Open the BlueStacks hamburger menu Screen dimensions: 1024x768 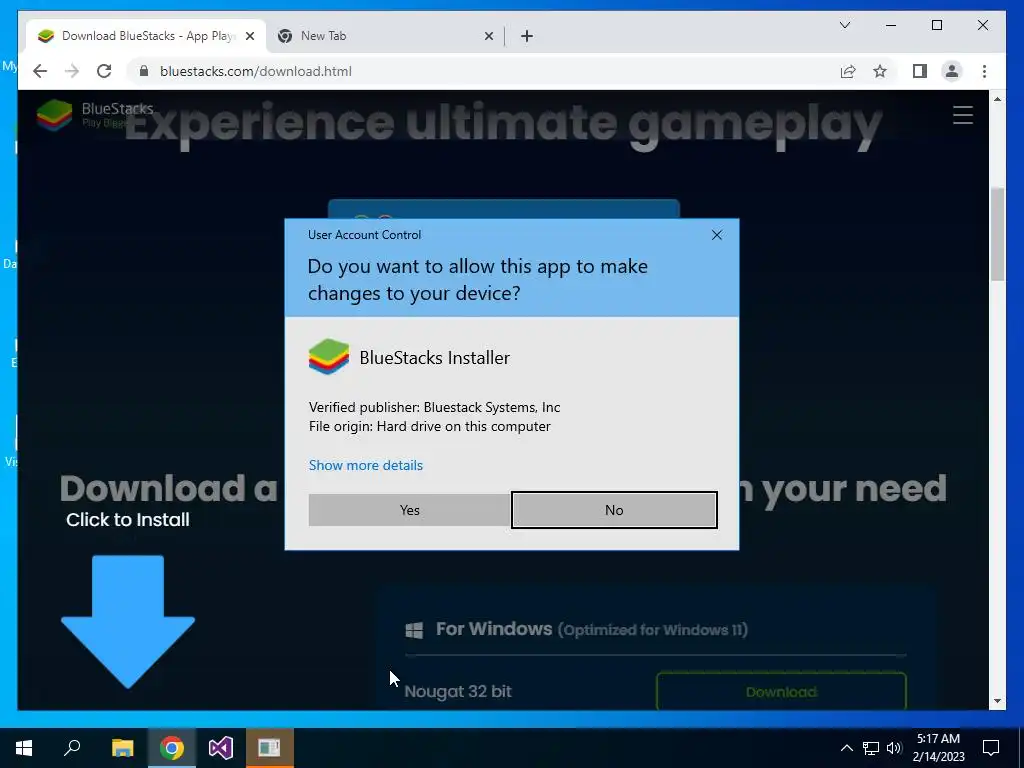tap(963, 115)
